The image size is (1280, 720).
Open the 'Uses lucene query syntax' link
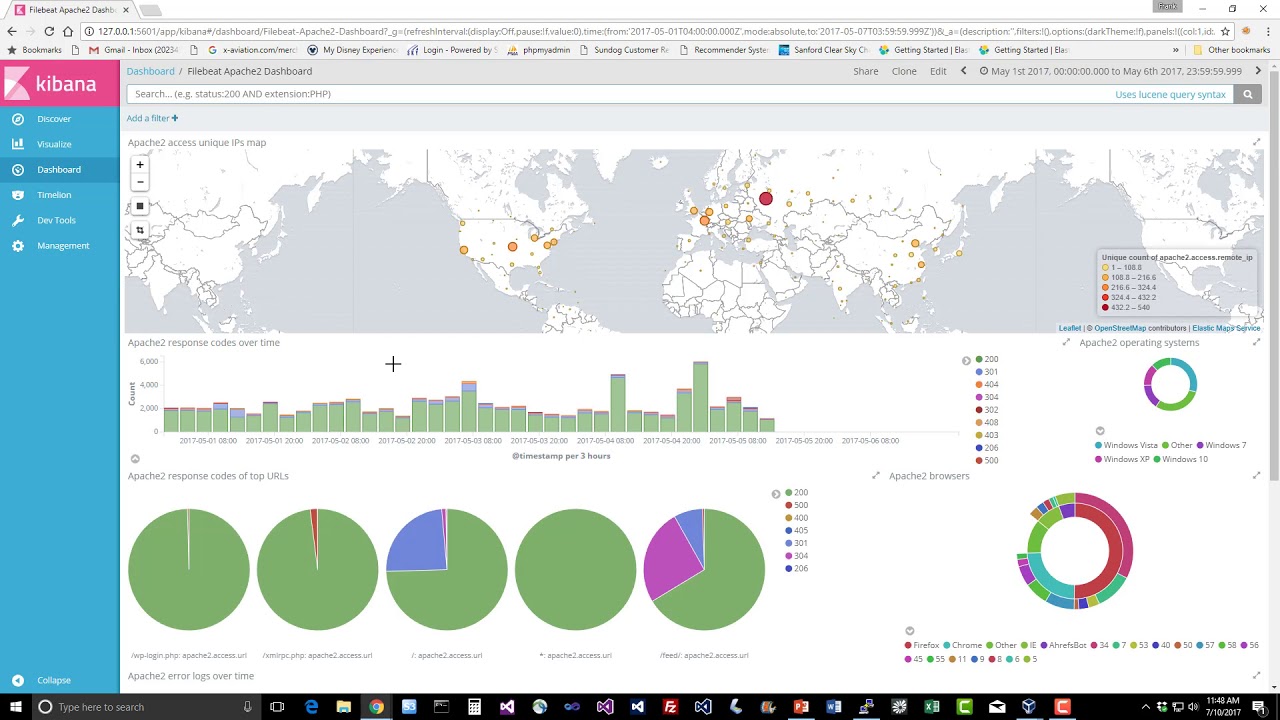(1170, 94)
